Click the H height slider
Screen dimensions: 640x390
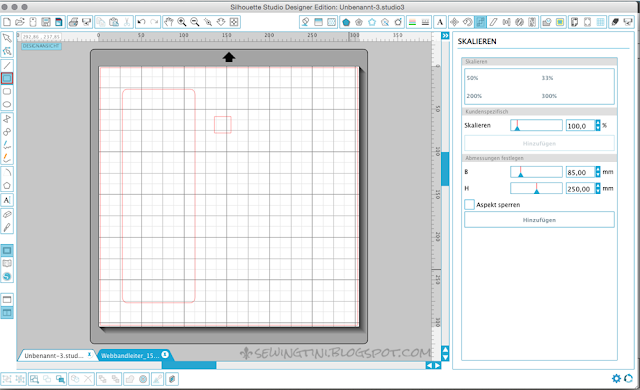coord(536,188)
